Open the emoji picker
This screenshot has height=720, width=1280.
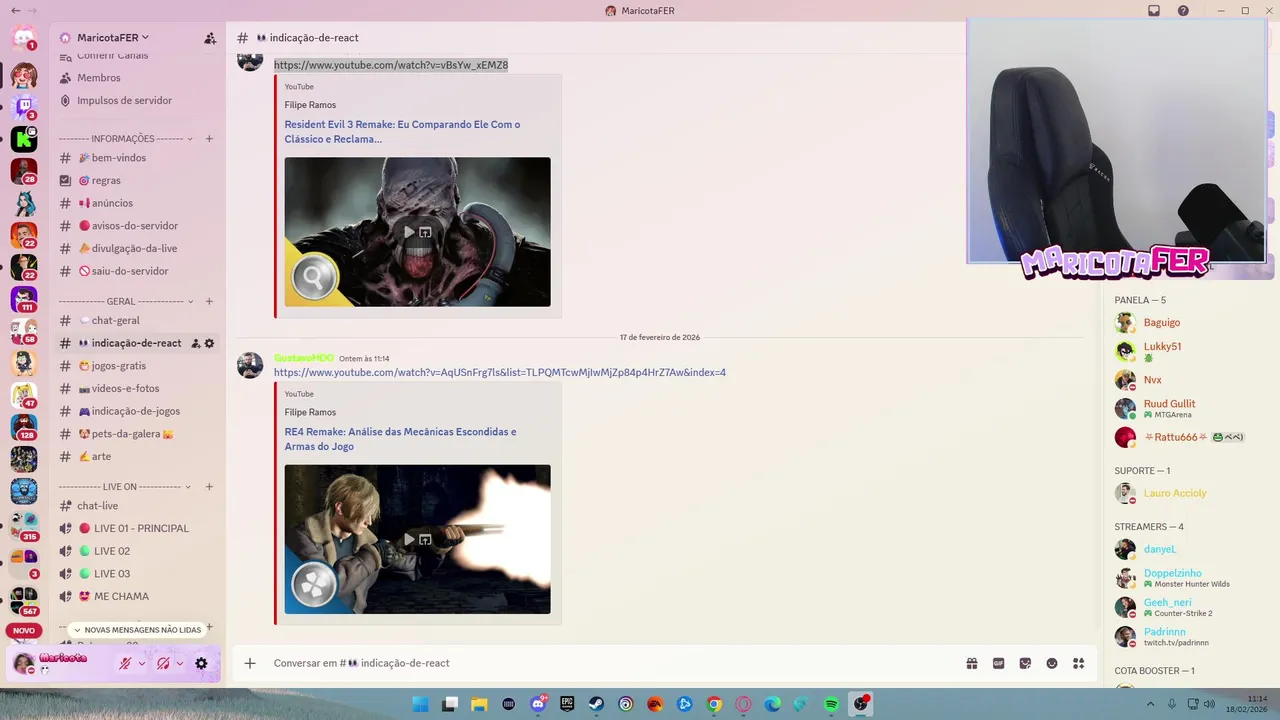pyautogui.click(x=1052, y=663)
